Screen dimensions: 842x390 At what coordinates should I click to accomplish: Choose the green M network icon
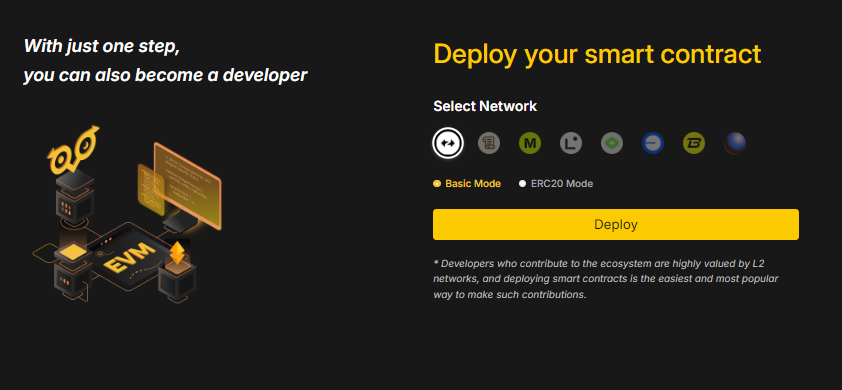click(x=530, y=143)
